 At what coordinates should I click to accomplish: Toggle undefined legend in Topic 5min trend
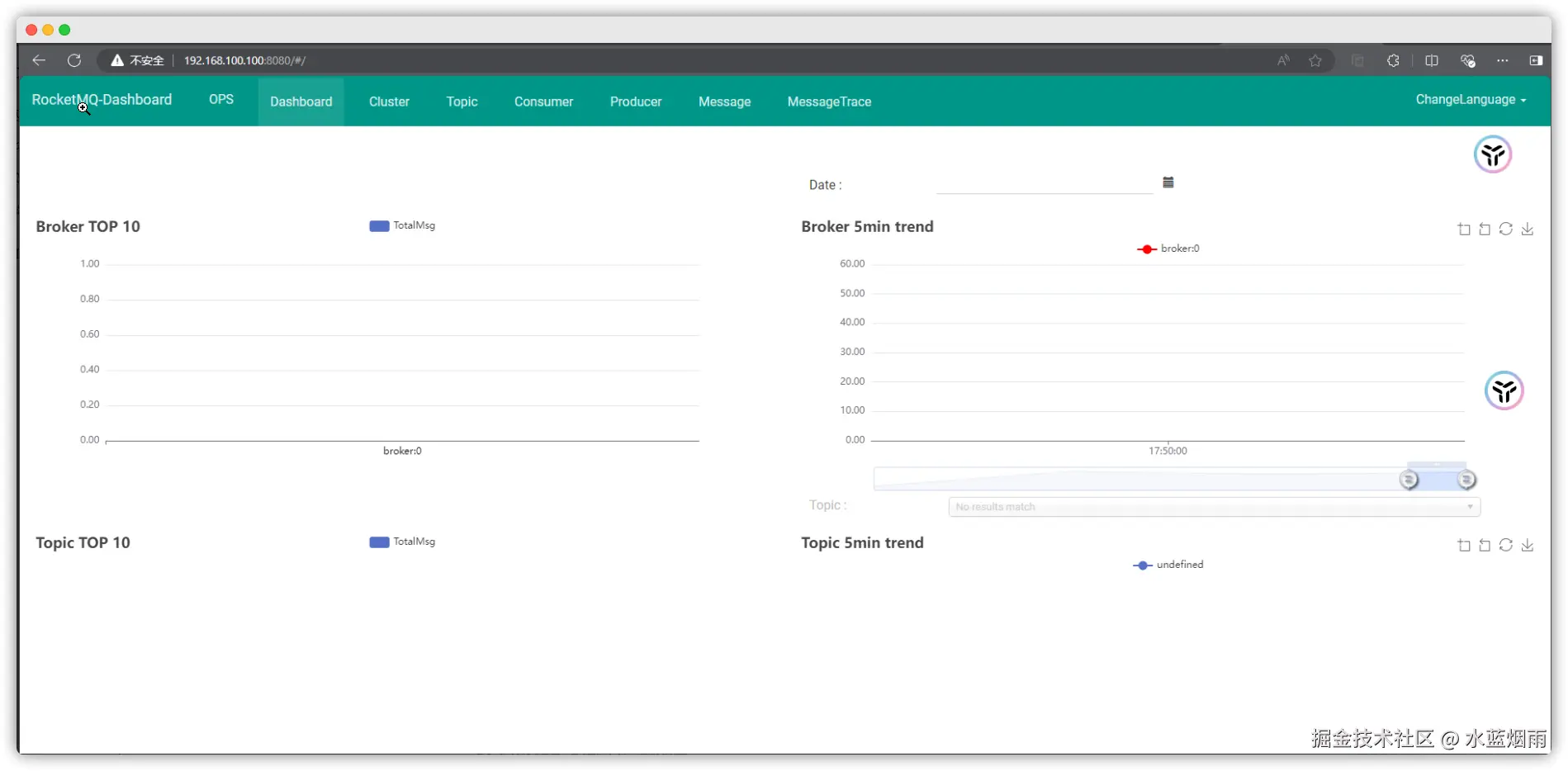pos(1168,565)
